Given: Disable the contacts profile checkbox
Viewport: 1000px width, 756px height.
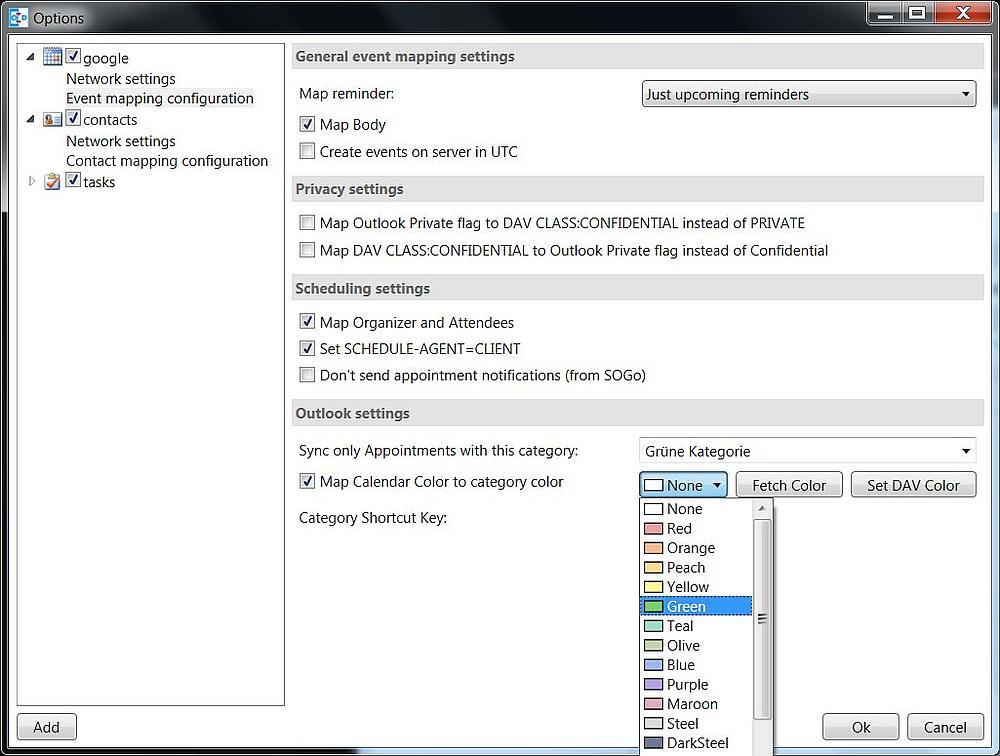Looking at the screenshot, I should pyautogui.click(x=73, y=118).
